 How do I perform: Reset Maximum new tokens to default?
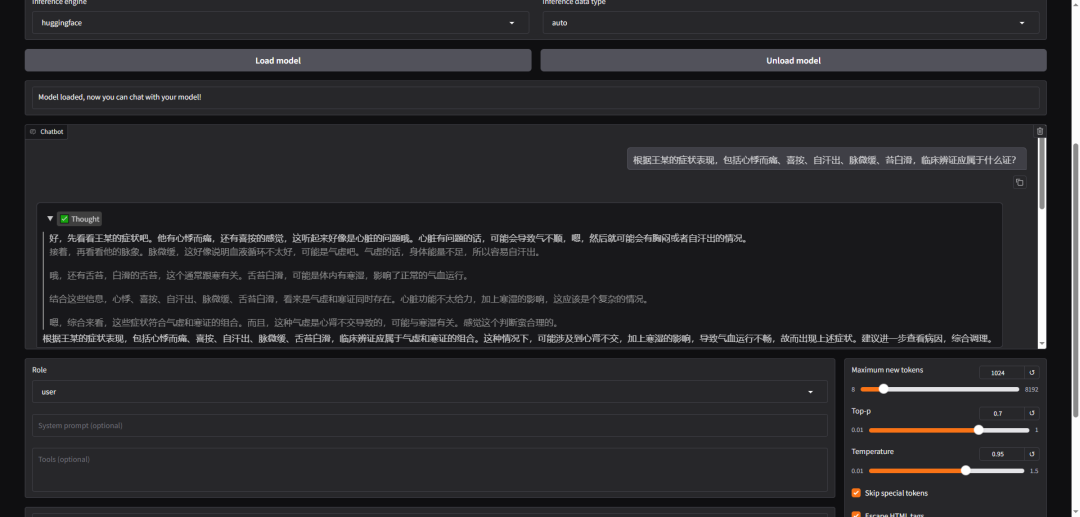(1032, 372)
